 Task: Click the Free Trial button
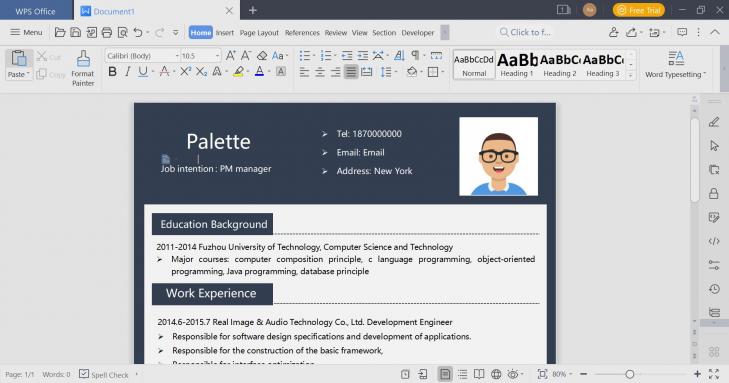(638, 10)
